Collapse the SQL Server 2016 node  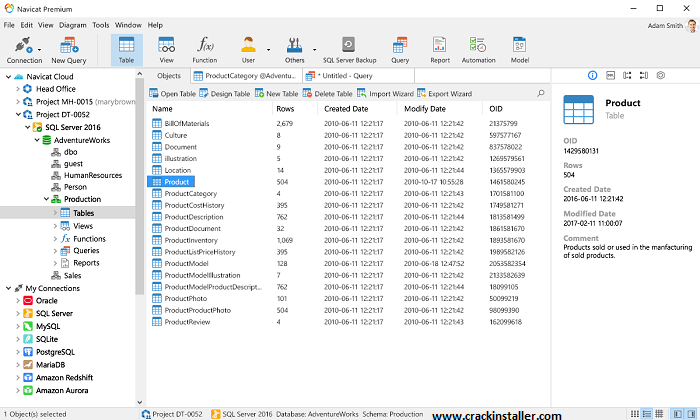27,127
